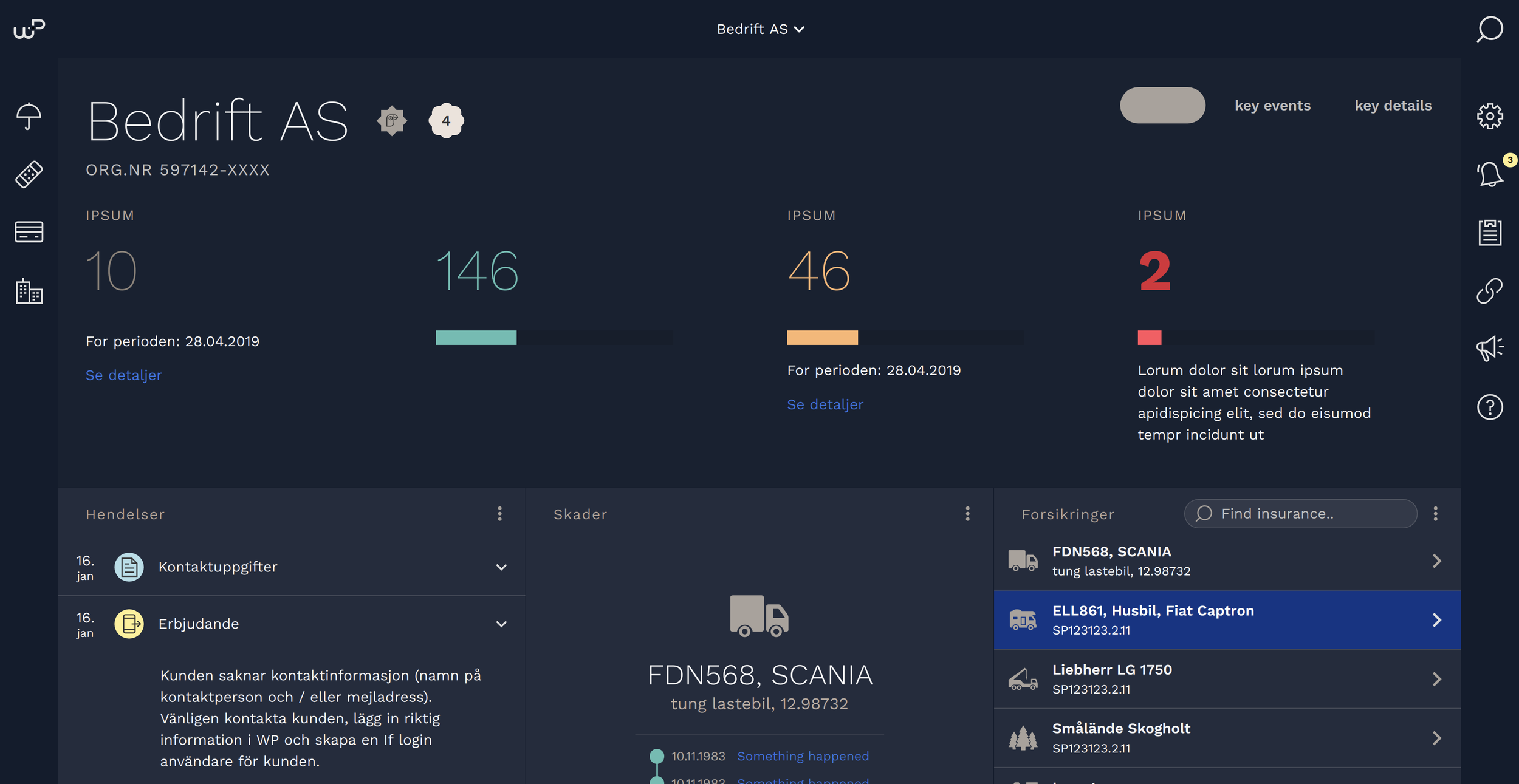Screen dimensions: 1519x784
Task: Click the bandage claims sidebar icon
Action: 29,174
